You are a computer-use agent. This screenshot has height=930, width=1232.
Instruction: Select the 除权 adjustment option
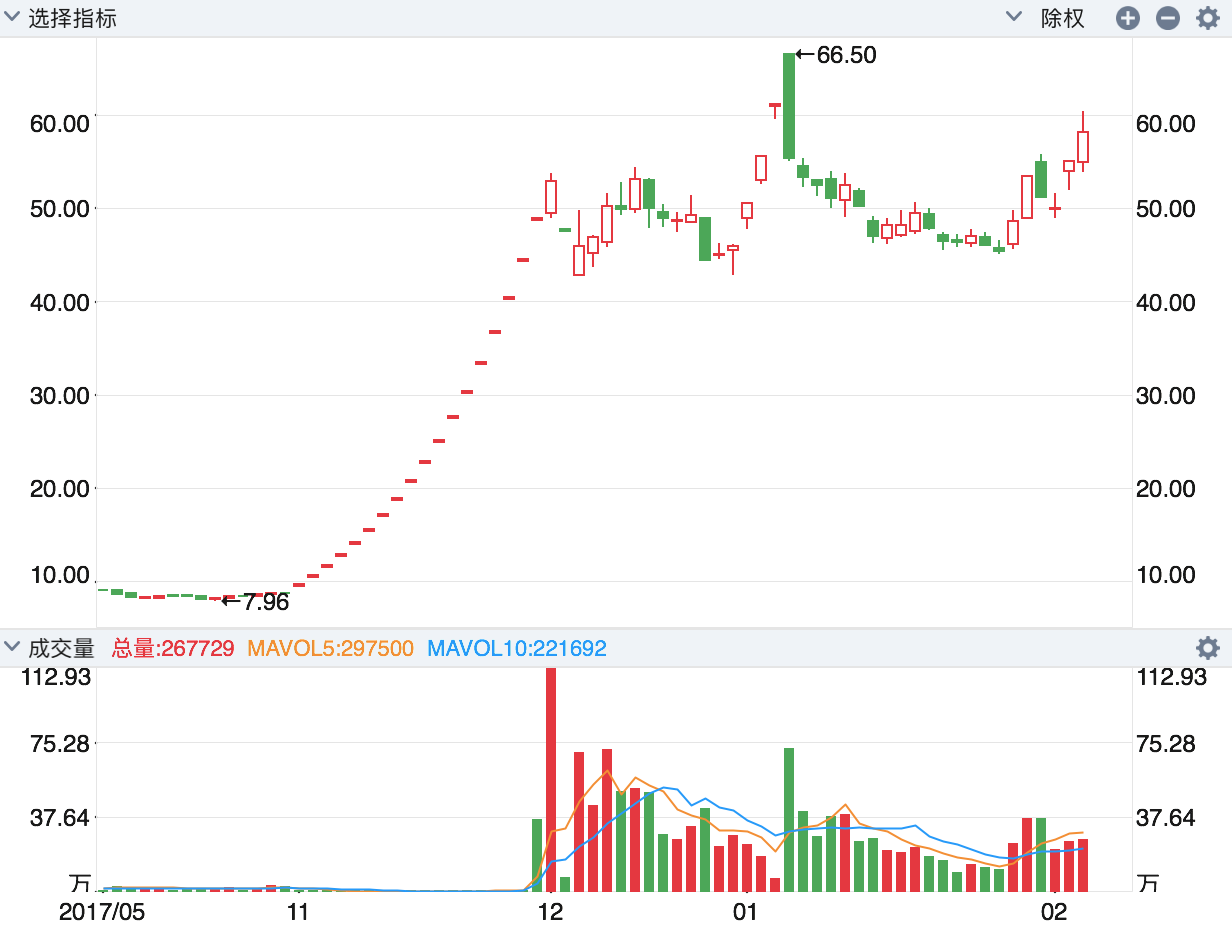pos(1063,18)
